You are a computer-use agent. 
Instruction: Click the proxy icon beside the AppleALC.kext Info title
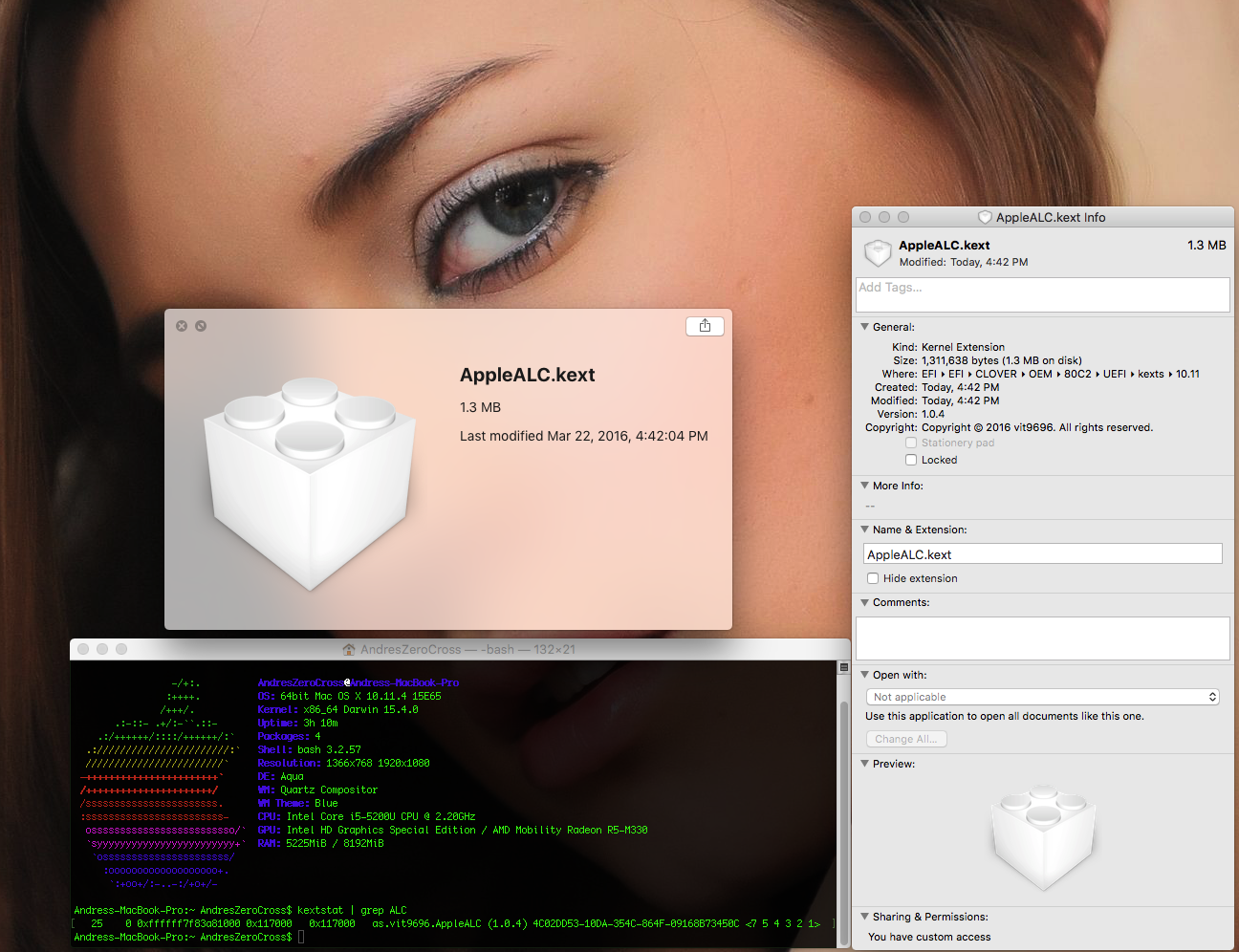pyautogui.click(x=986, y=217)
